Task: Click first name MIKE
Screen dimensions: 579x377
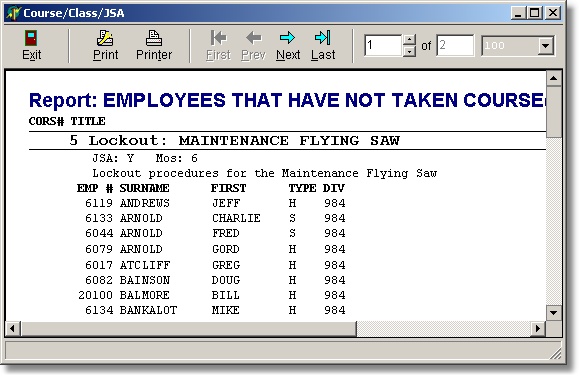Action: click(x=226, y=311)
